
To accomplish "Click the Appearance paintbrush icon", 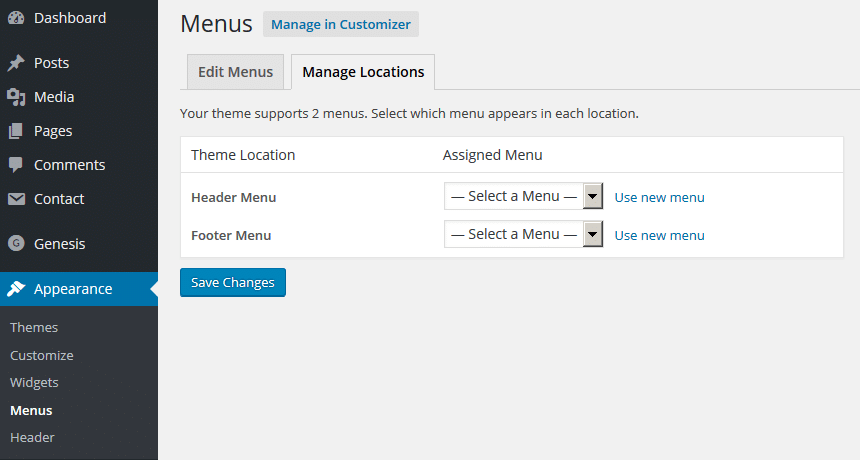I will click(16, 288).
